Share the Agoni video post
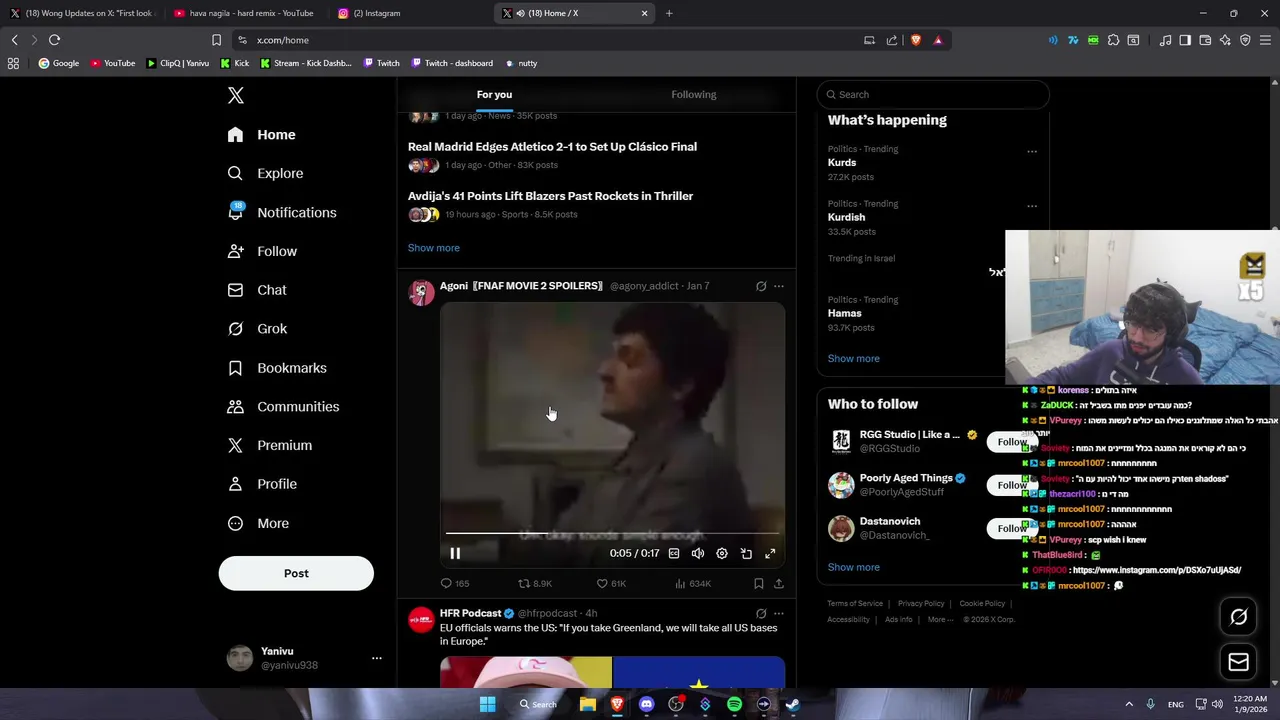Image resolution: width=1280 pixels, height=720 pixels. 779,583
